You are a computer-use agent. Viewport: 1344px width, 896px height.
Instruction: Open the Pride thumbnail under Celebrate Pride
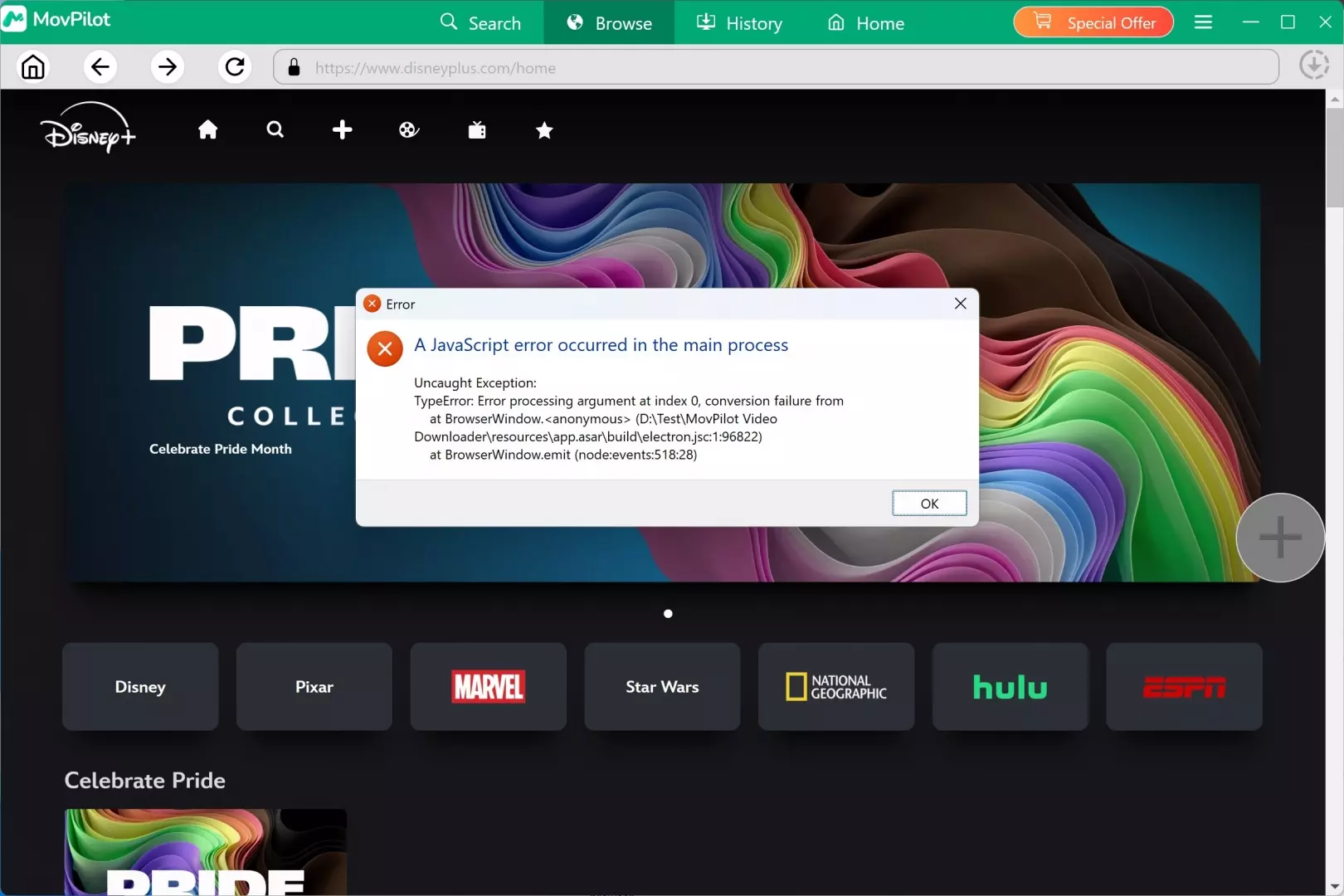[x=206, y=852]
